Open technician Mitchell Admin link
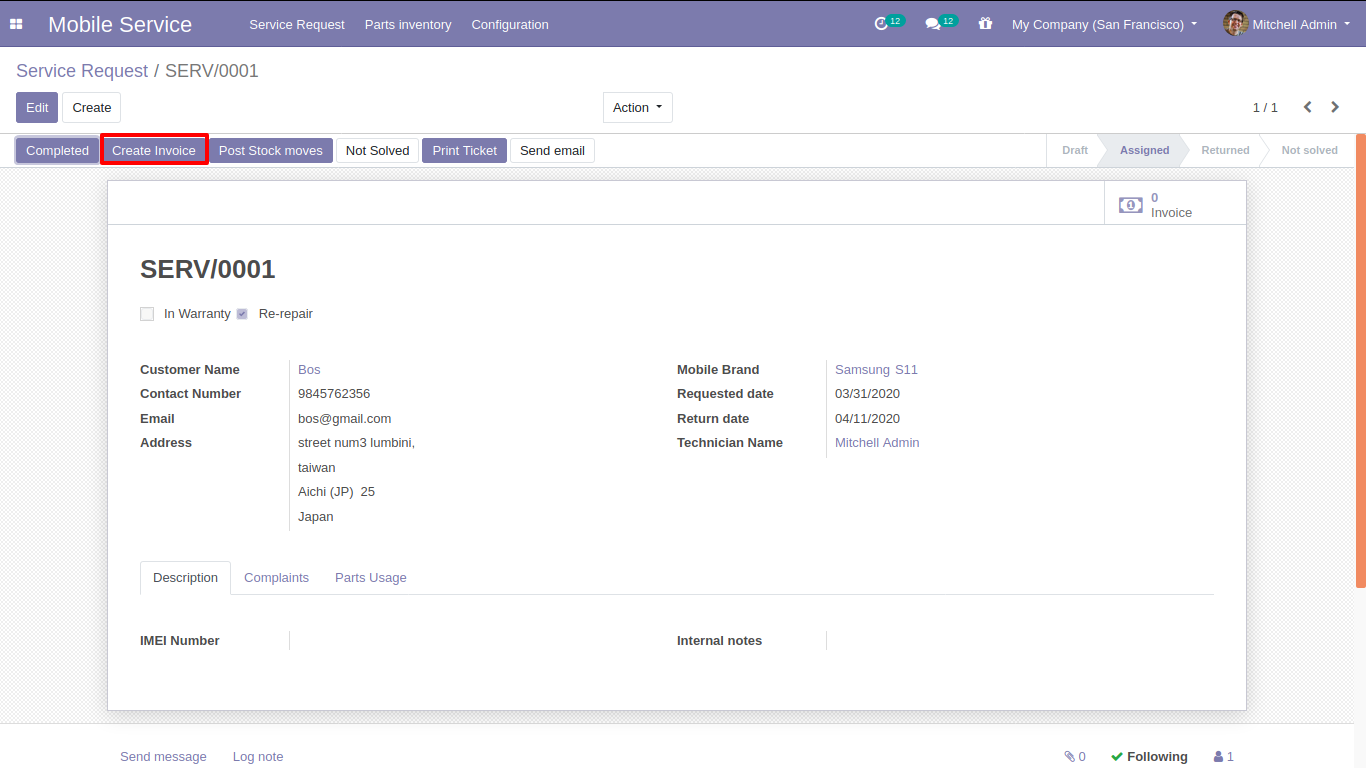The image size is (1366, 768). click(877, 443)
